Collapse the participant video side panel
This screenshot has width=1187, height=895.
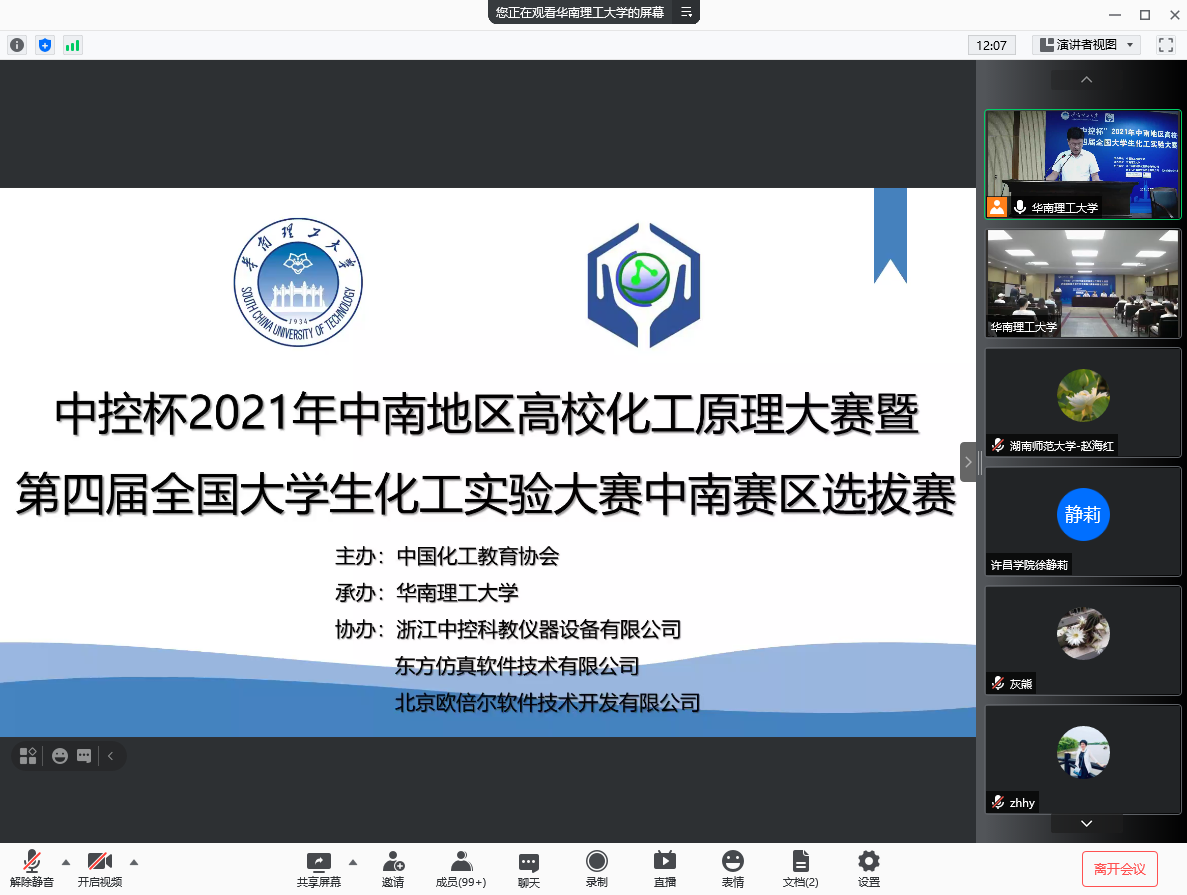tap(967, 462)
